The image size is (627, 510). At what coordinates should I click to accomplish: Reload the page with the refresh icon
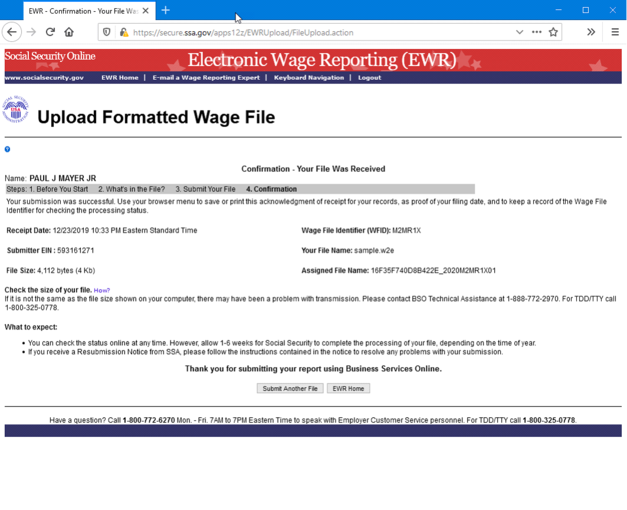[x=50, y=32]
